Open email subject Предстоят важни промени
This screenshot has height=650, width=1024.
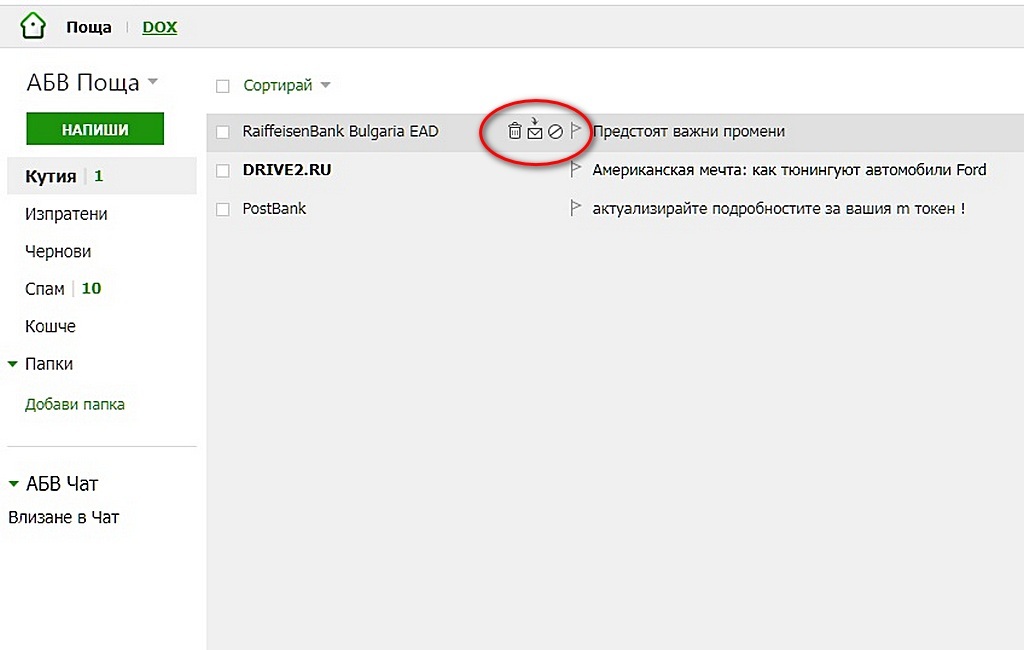tap(689, 131)
